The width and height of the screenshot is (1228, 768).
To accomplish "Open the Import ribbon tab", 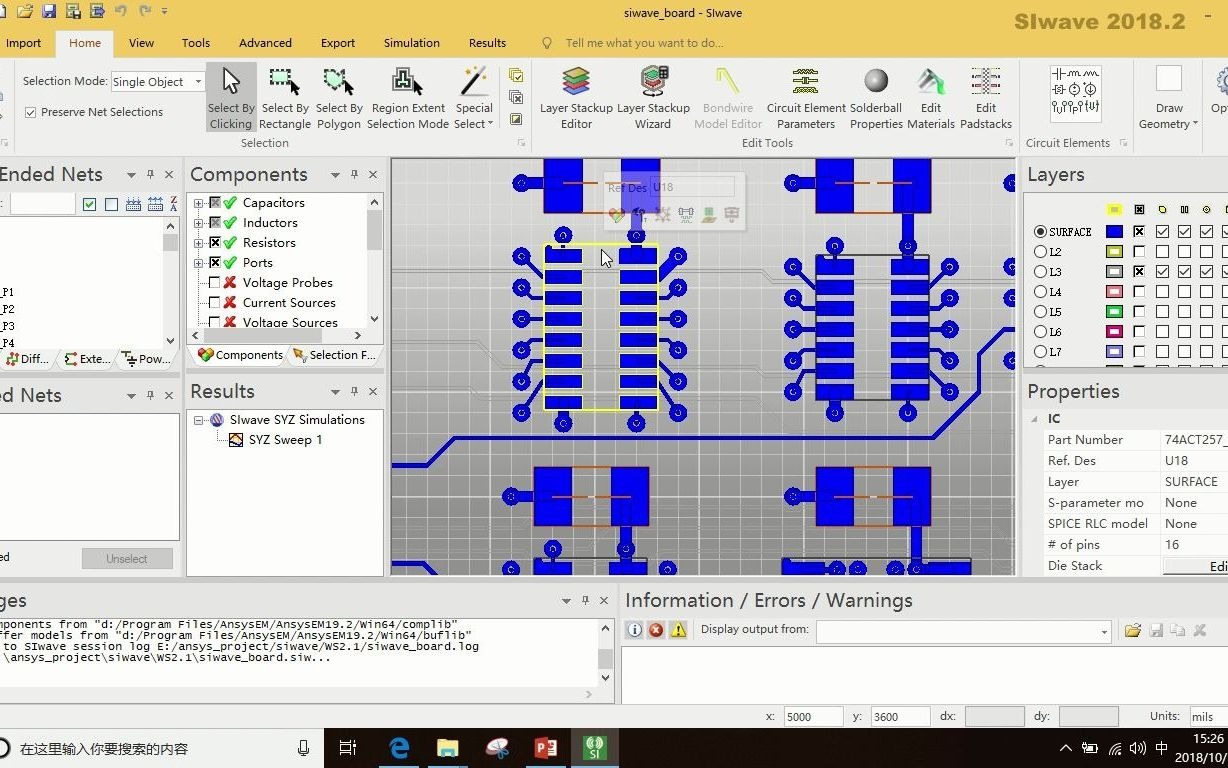I will [23, 43].
